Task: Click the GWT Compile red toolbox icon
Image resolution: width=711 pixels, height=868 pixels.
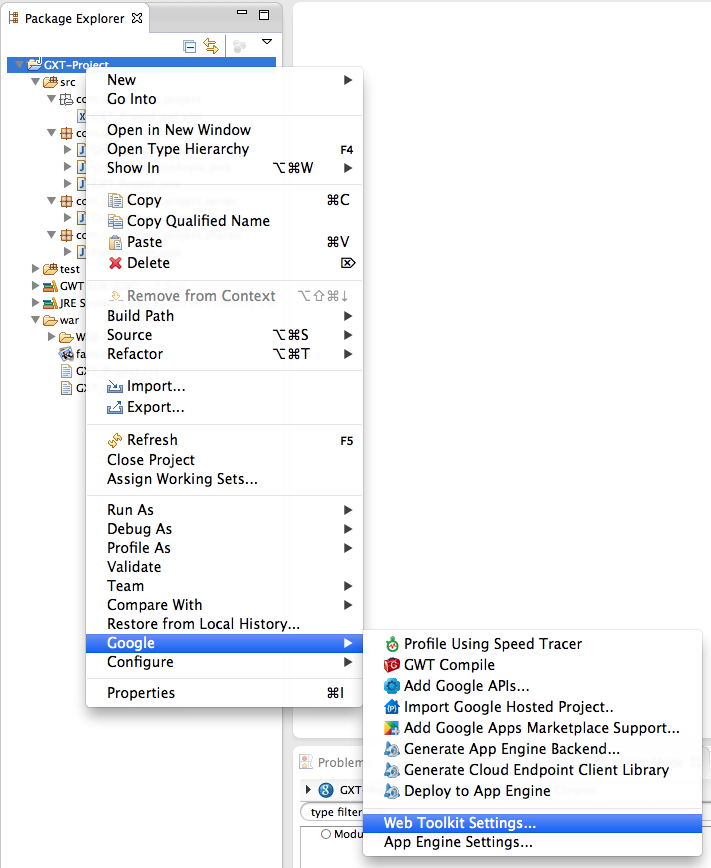Action: (x=392, y=665)
